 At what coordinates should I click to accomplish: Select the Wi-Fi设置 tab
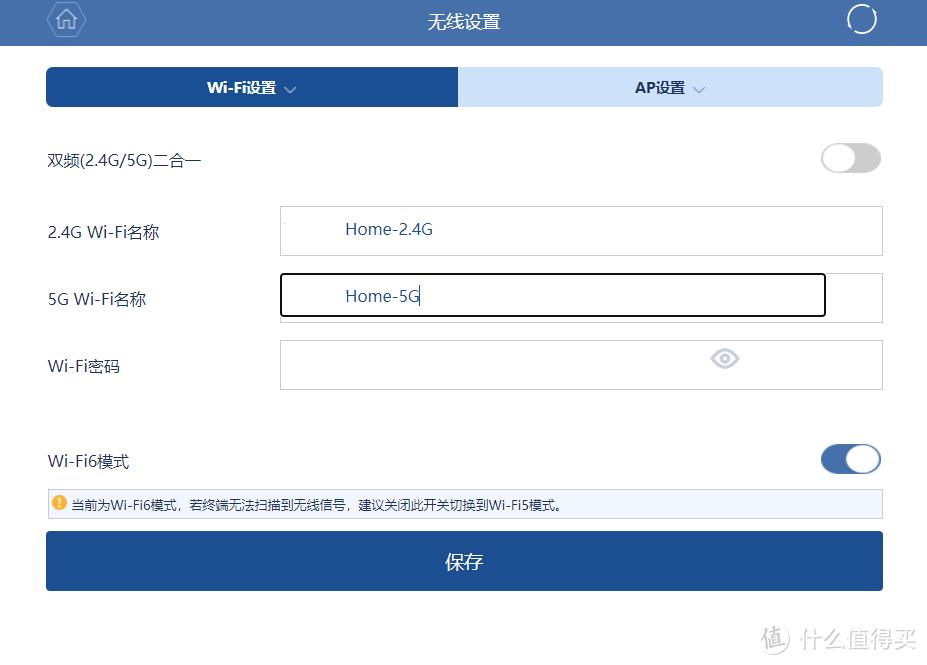[x=251, y=87]
